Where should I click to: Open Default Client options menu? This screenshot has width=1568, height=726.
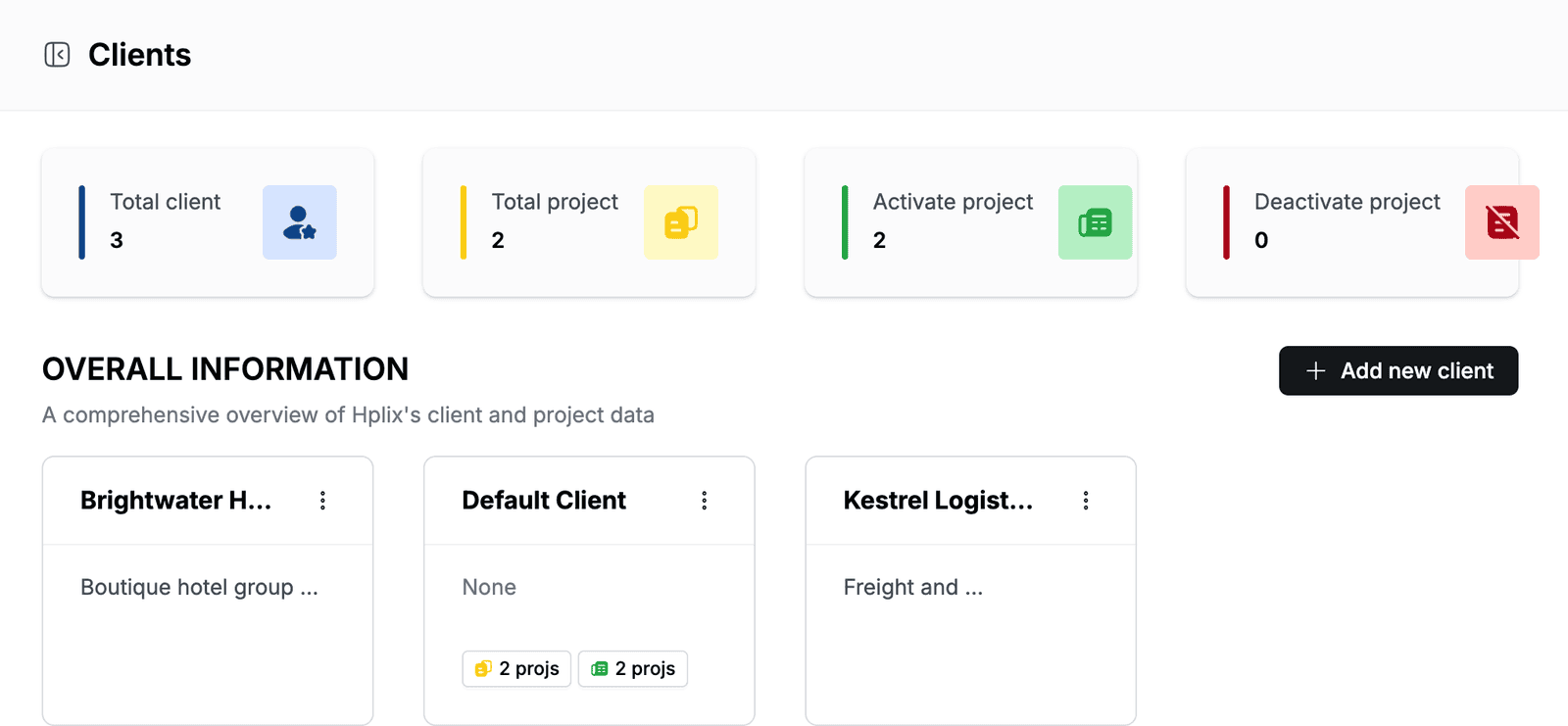(x=704, y=501)
